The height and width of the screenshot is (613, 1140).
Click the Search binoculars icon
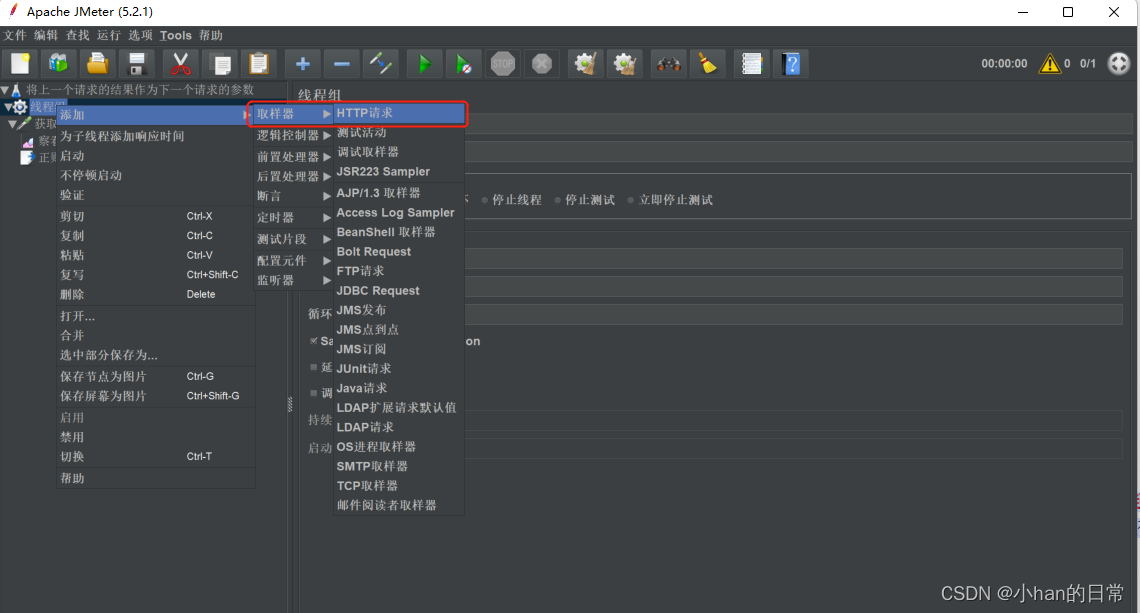coord(668,64)
